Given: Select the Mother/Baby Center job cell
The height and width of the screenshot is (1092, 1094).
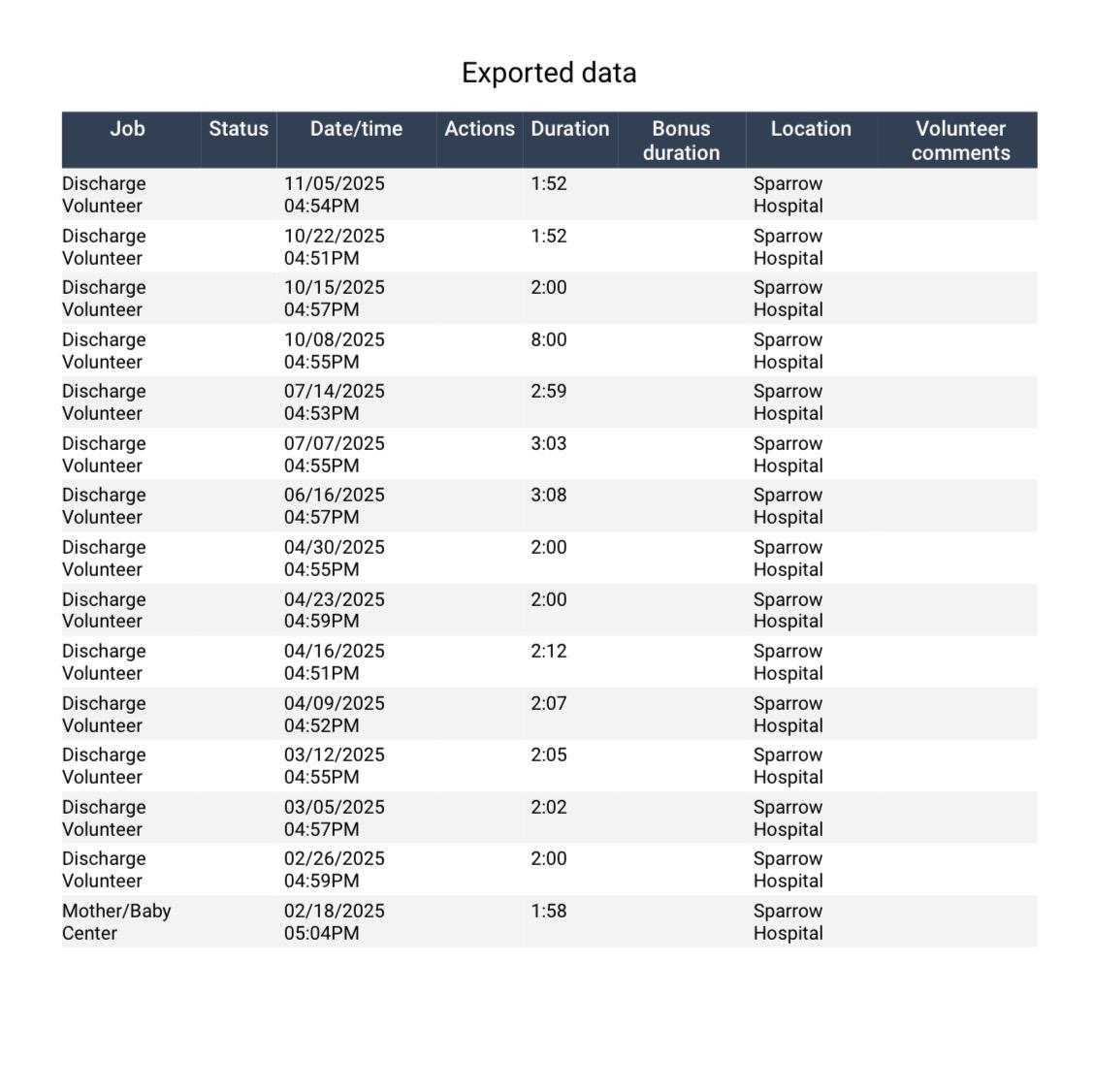Looking at the screenshot, I should point(116,921).
